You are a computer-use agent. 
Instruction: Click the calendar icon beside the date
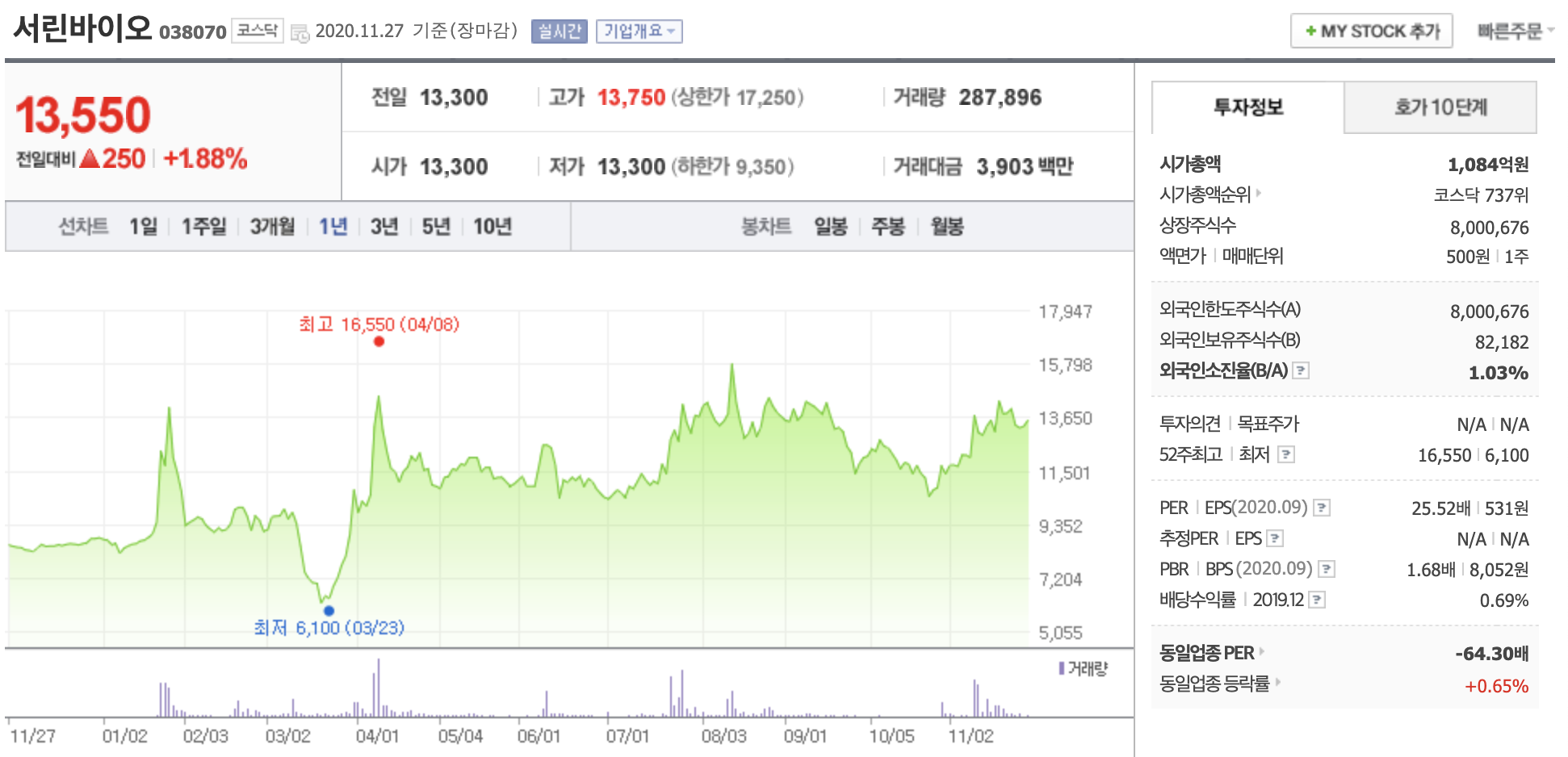point(300,33)
